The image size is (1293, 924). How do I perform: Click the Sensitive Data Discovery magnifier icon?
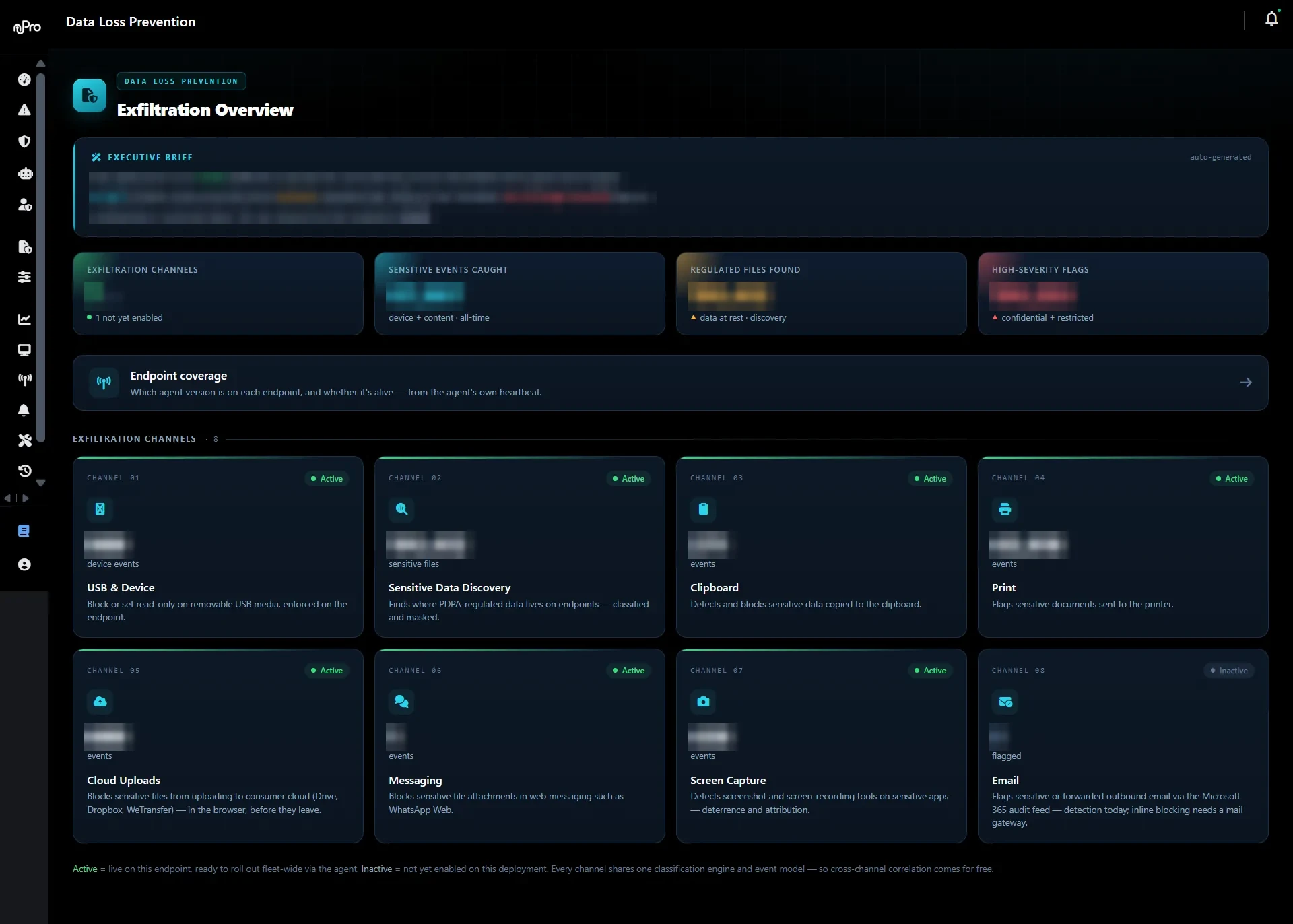(401, 509)
